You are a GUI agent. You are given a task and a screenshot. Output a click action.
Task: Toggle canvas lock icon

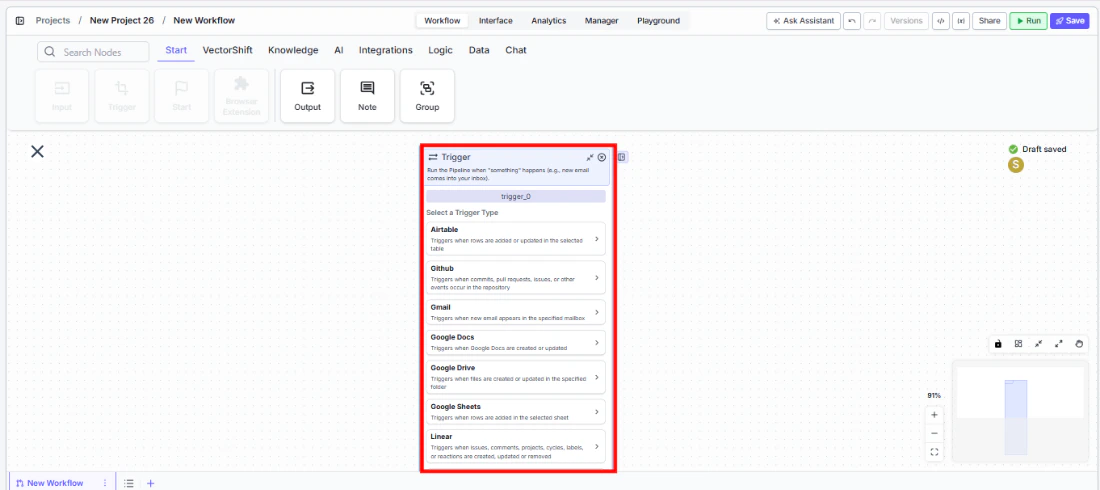998,344
